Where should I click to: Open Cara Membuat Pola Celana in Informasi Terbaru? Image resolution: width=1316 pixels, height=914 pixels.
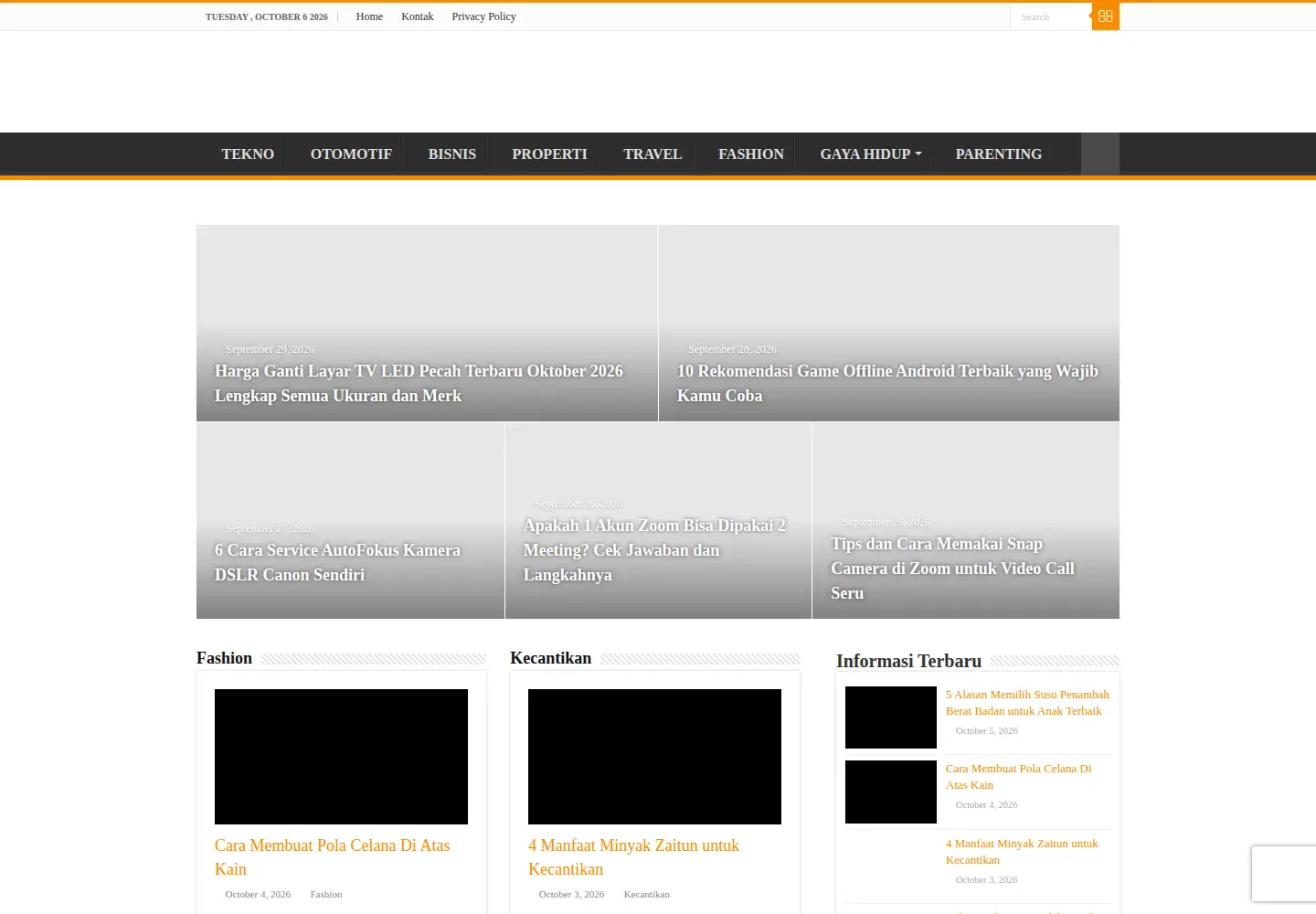1018,777
